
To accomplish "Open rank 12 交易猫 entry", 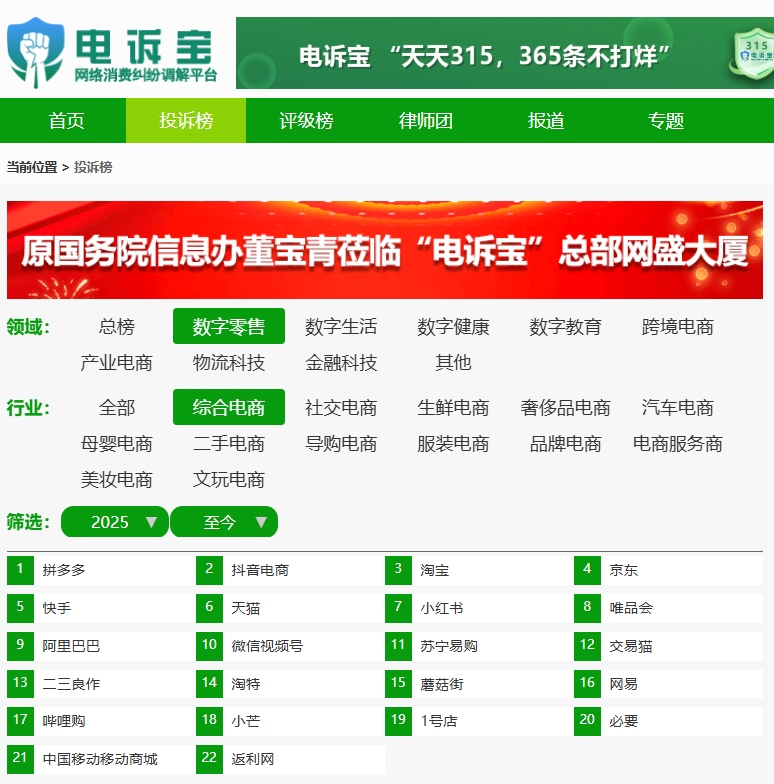I will 668,646.
